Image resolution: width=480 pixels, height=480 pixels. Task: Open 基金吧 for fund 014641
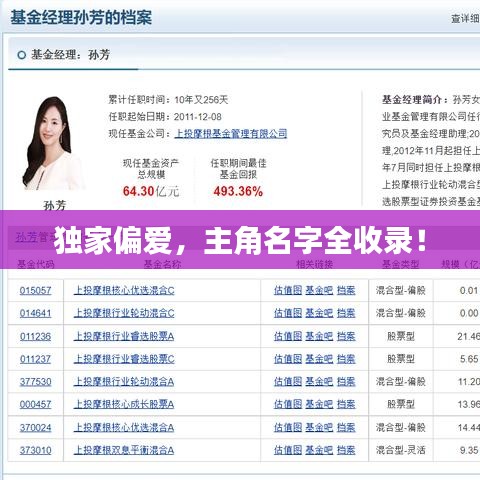click(x=319, y=313)
